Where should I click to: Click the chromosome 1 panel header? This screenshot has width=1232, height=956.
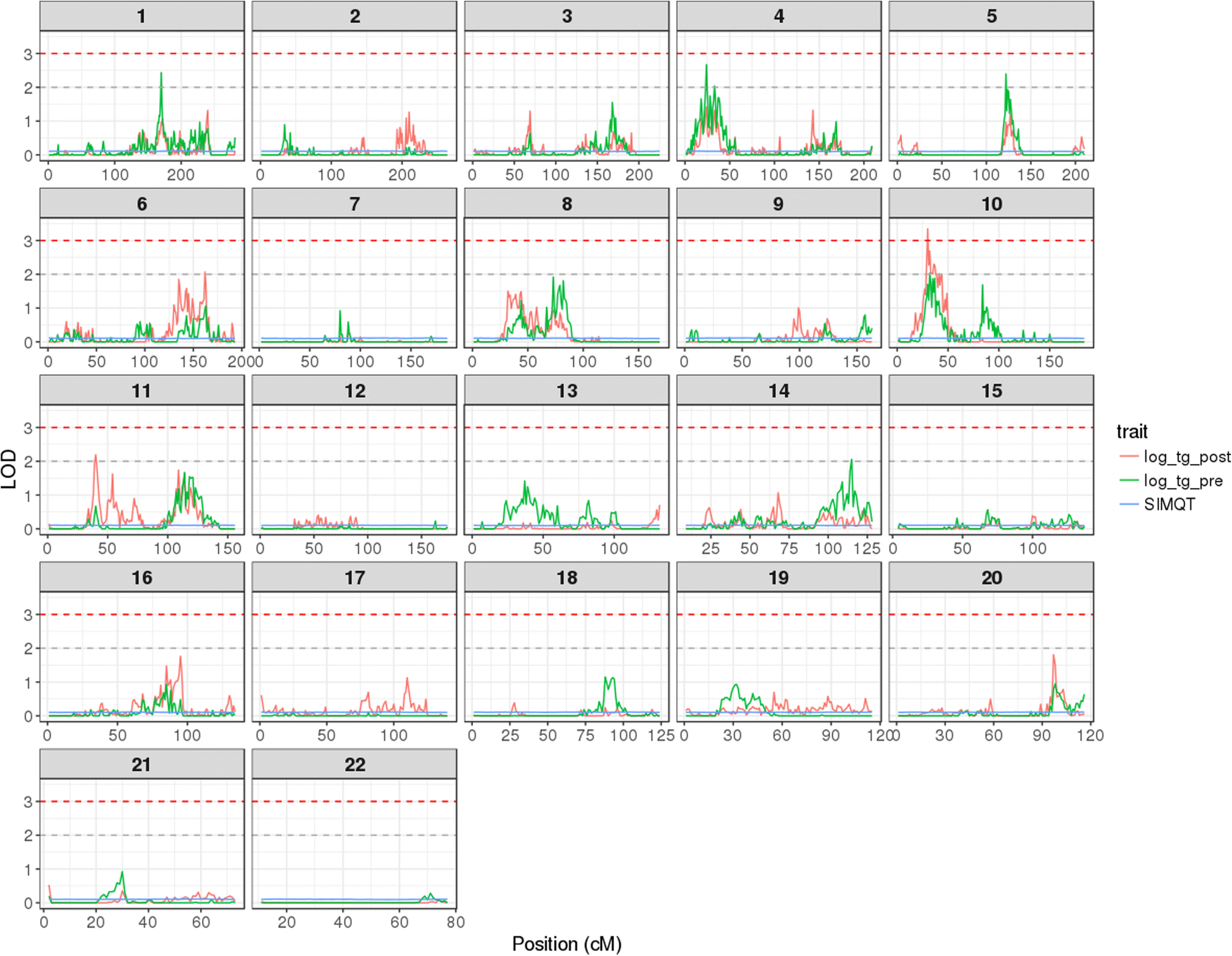pyautogui.click(x=142, y=16)
